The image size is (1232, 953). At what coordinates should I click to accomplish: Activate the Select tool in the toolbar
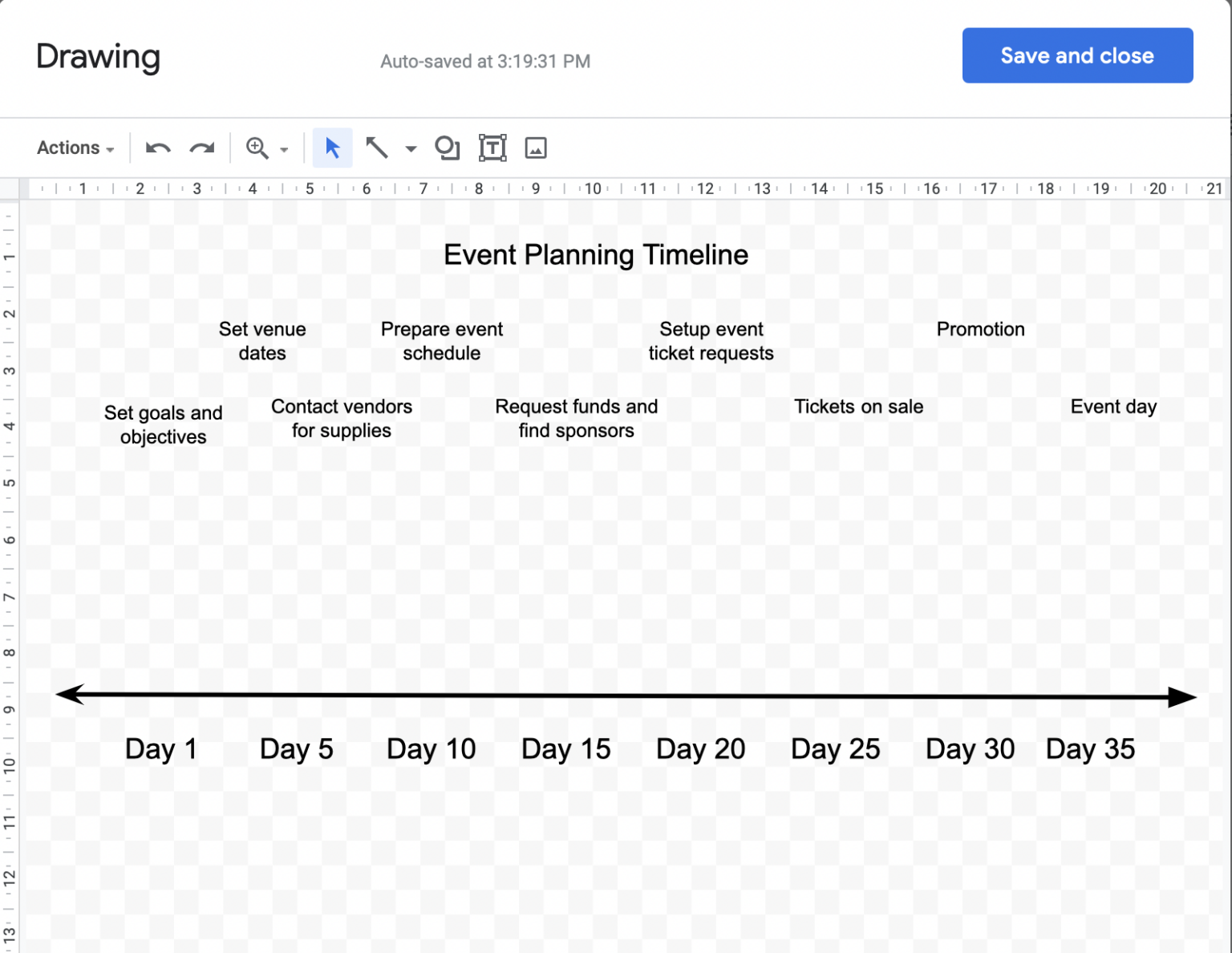point(332,148)
